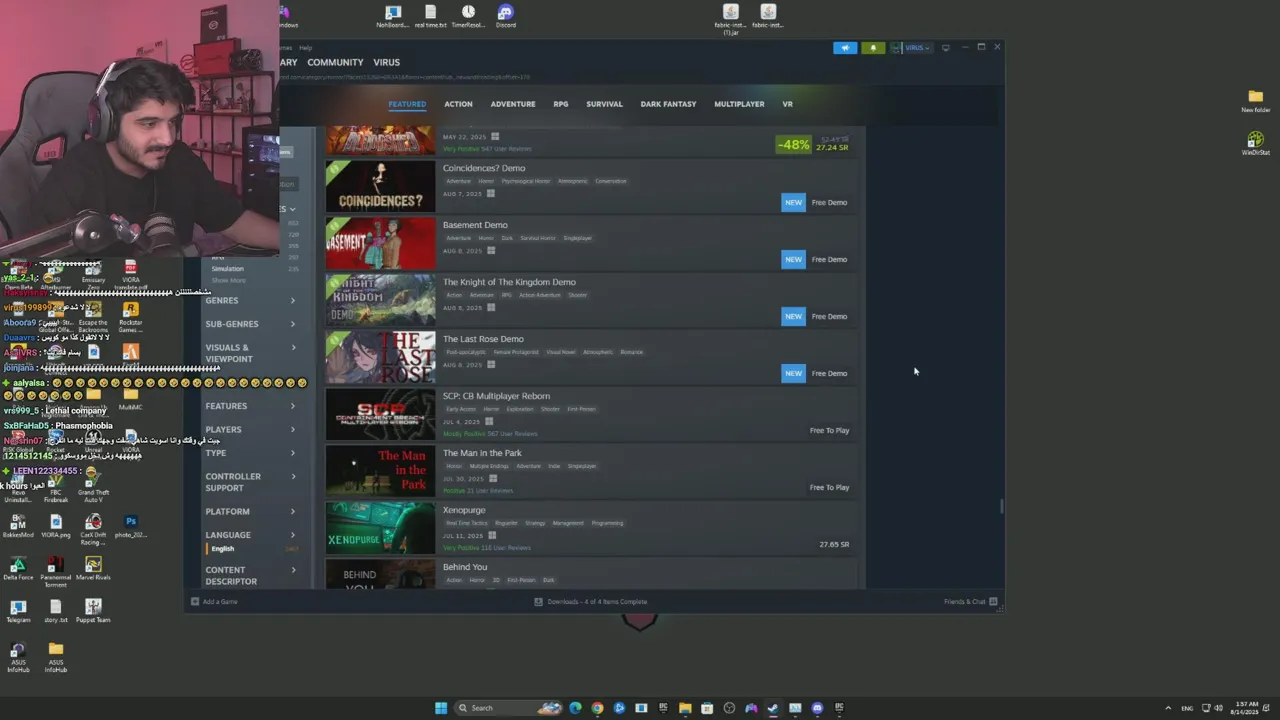Show hidden system tray icons
Viewport: 1280px width, 720px height.
pyautogui.click(x=1168, y=708)
